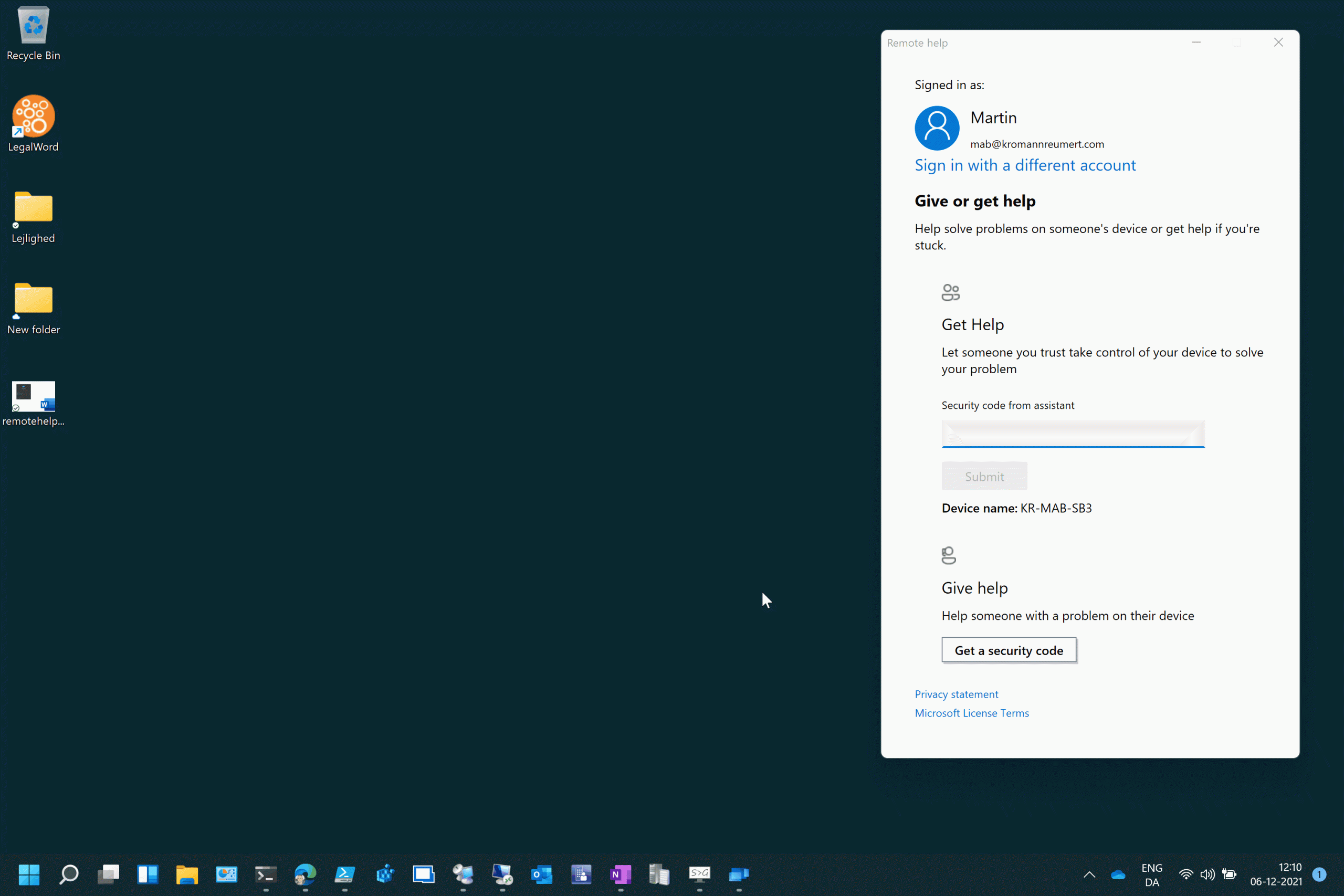Open the battery status tray icon
This screenshot has width=1344, height=896.
(x=1228, y=874)
